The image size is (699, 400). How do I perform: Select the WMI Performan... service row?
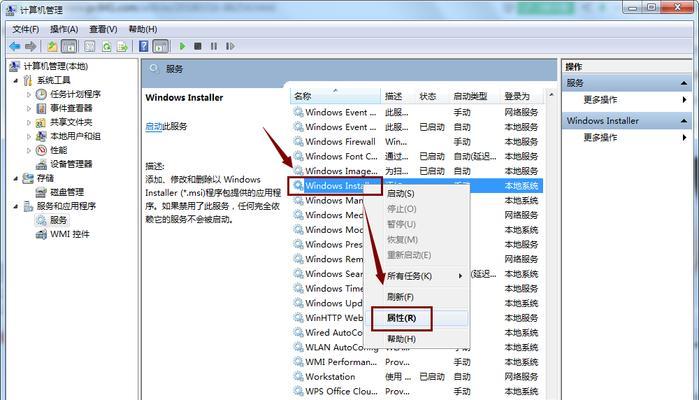417,362
